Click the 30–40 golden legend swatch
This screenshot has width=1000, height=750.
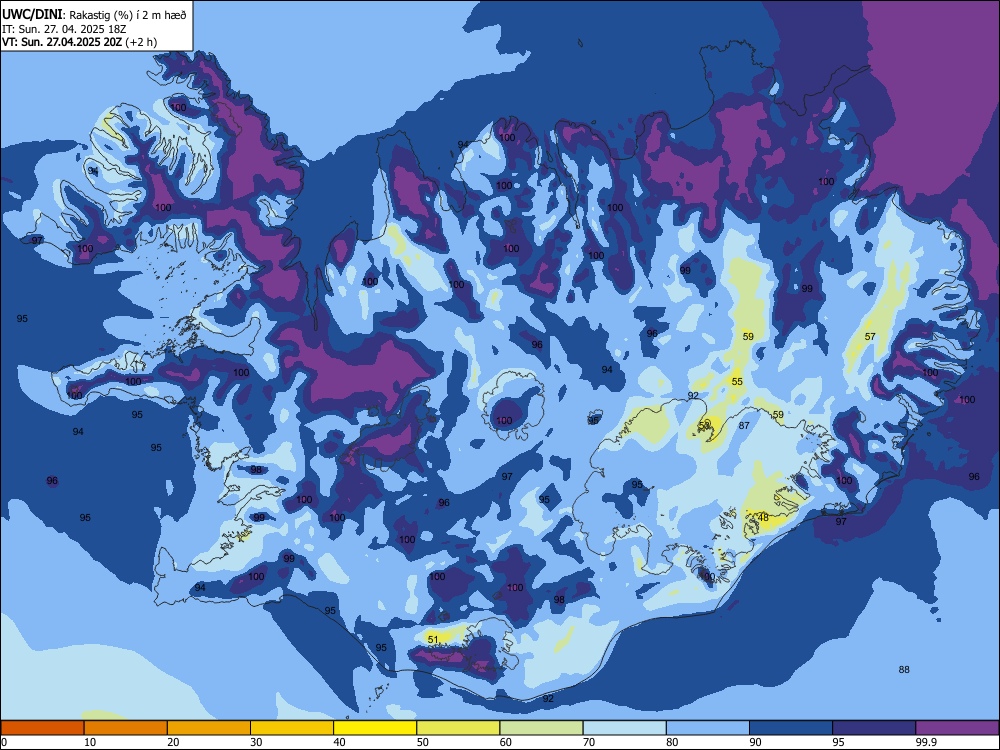292,728
